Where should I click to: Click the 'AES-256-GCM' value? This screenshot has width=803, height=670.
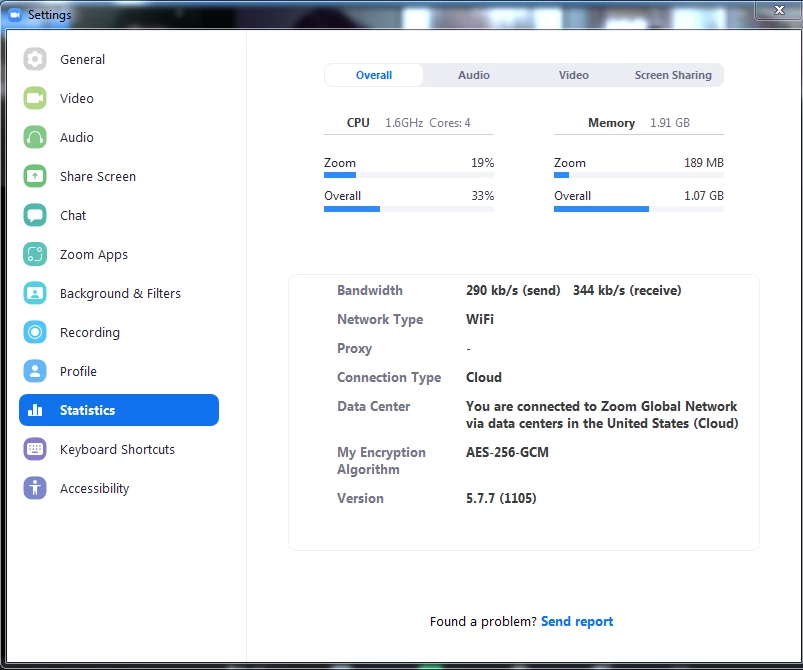click(507, 452)
